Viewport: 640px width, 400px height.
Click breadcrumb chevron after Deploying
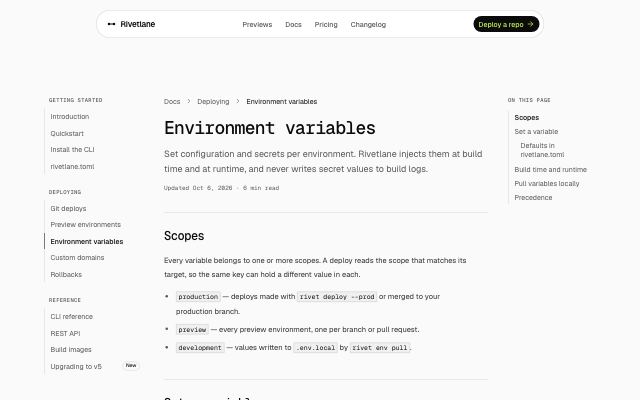(x=238, y=101)
